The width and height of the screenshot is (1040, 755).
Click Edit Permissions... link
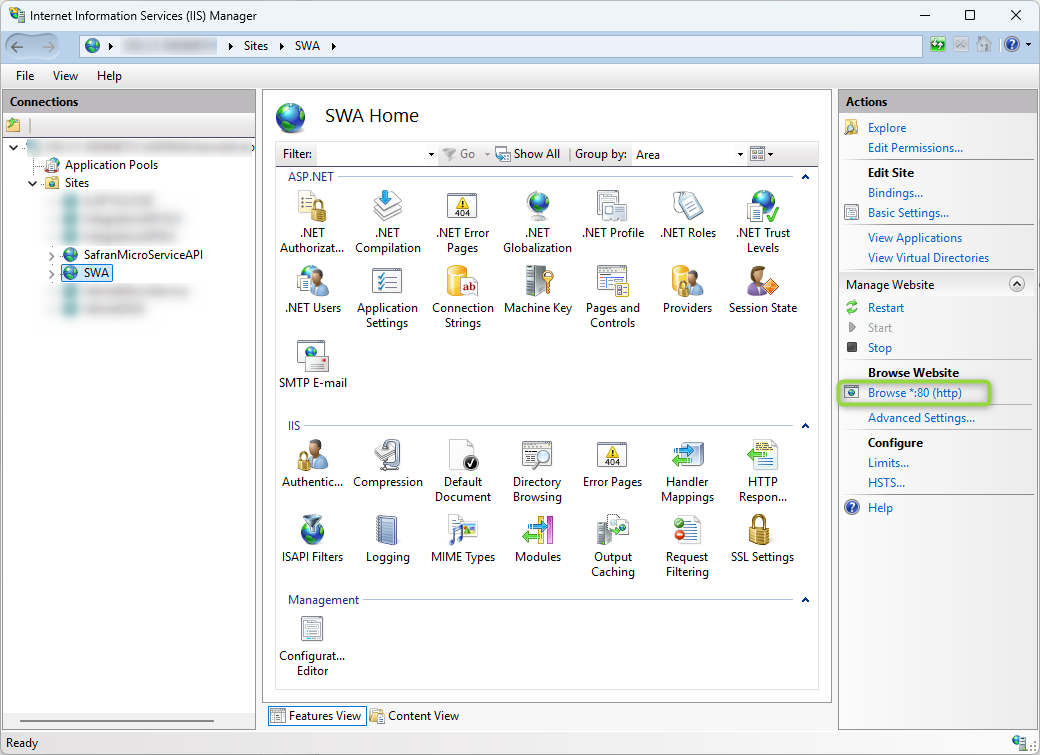[x=915, y=148]
